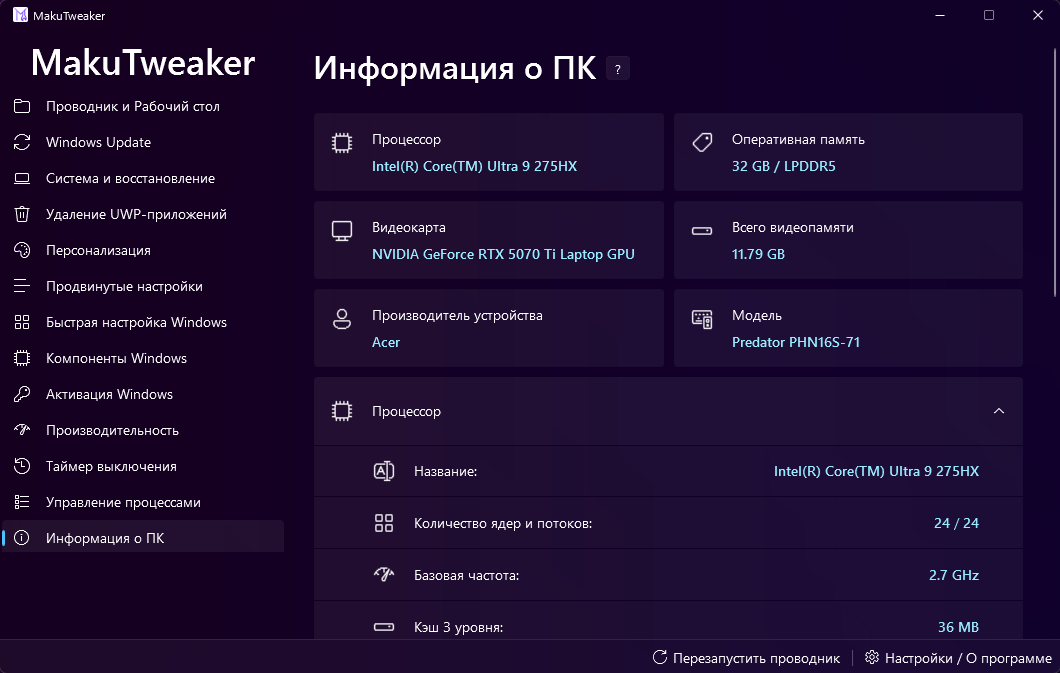Click the question mark help button near Информация о ПК
The image size is (1060, 673).
(x=617, y=68)
